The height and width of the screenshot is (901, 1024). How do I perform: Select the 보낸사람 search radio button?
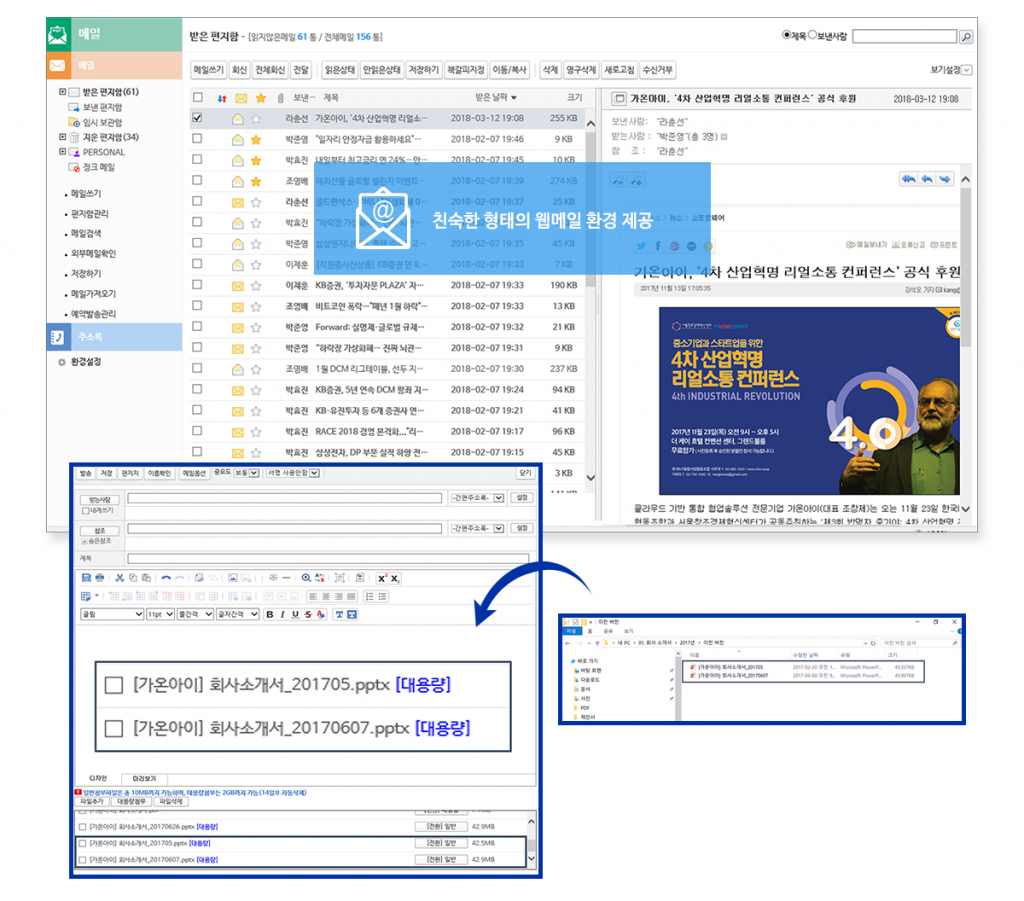pos(812,36)
